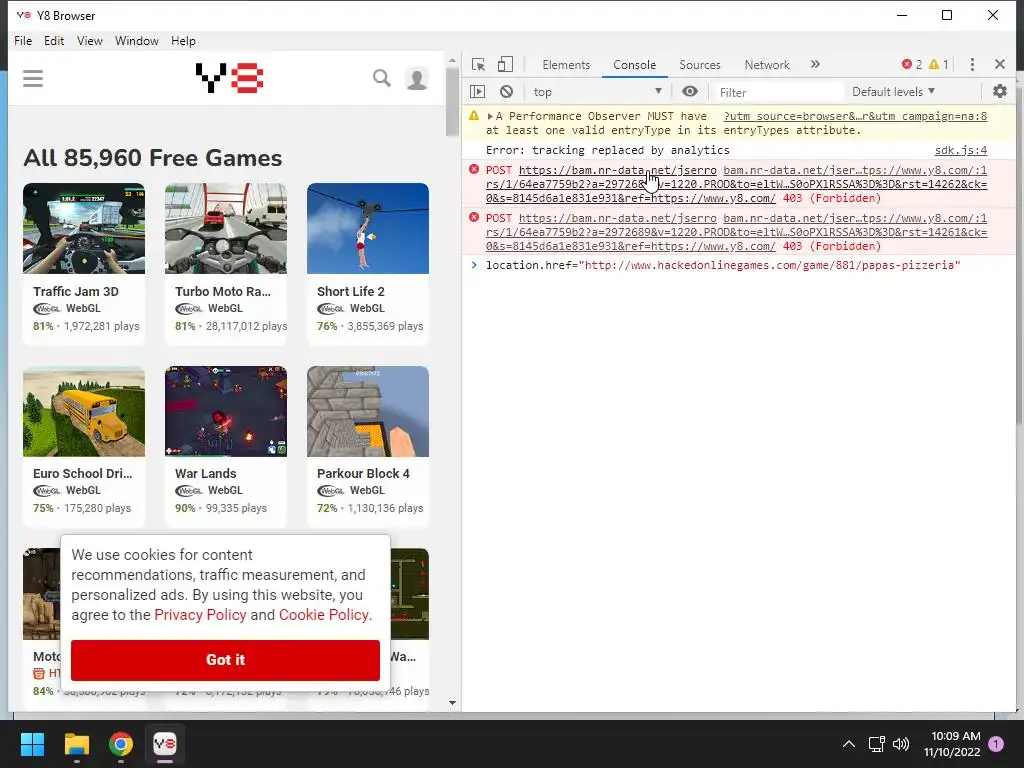This screenshot has height=768, width=1024.
Task: Open the notification badge in taskbar
Action: point(996,744)
